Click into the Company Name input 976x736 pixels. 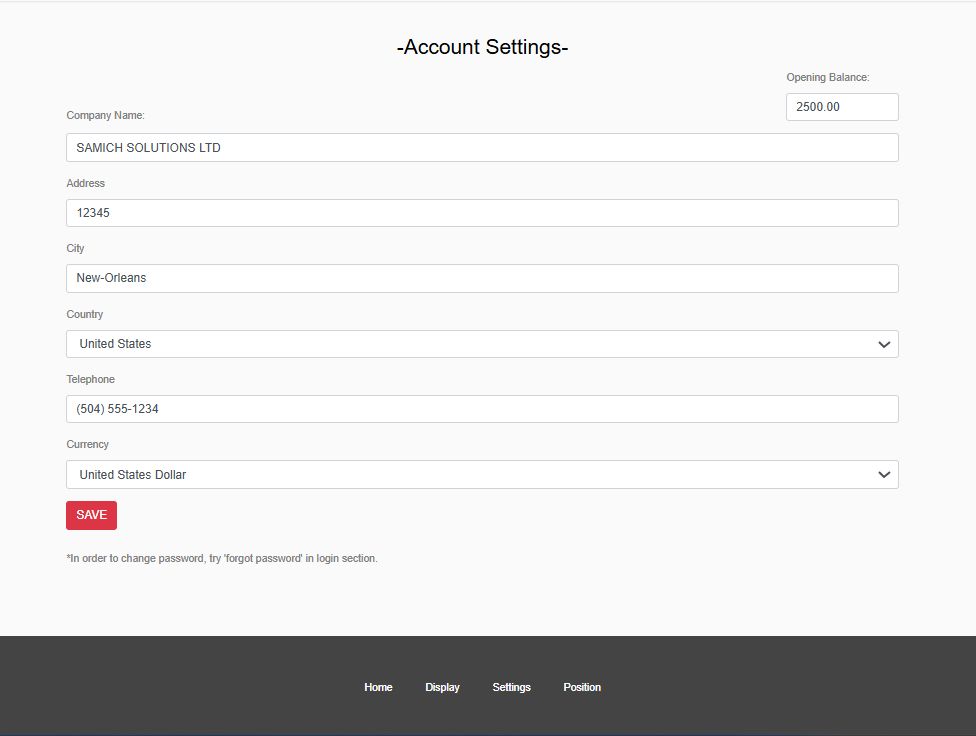coord(482,148)
